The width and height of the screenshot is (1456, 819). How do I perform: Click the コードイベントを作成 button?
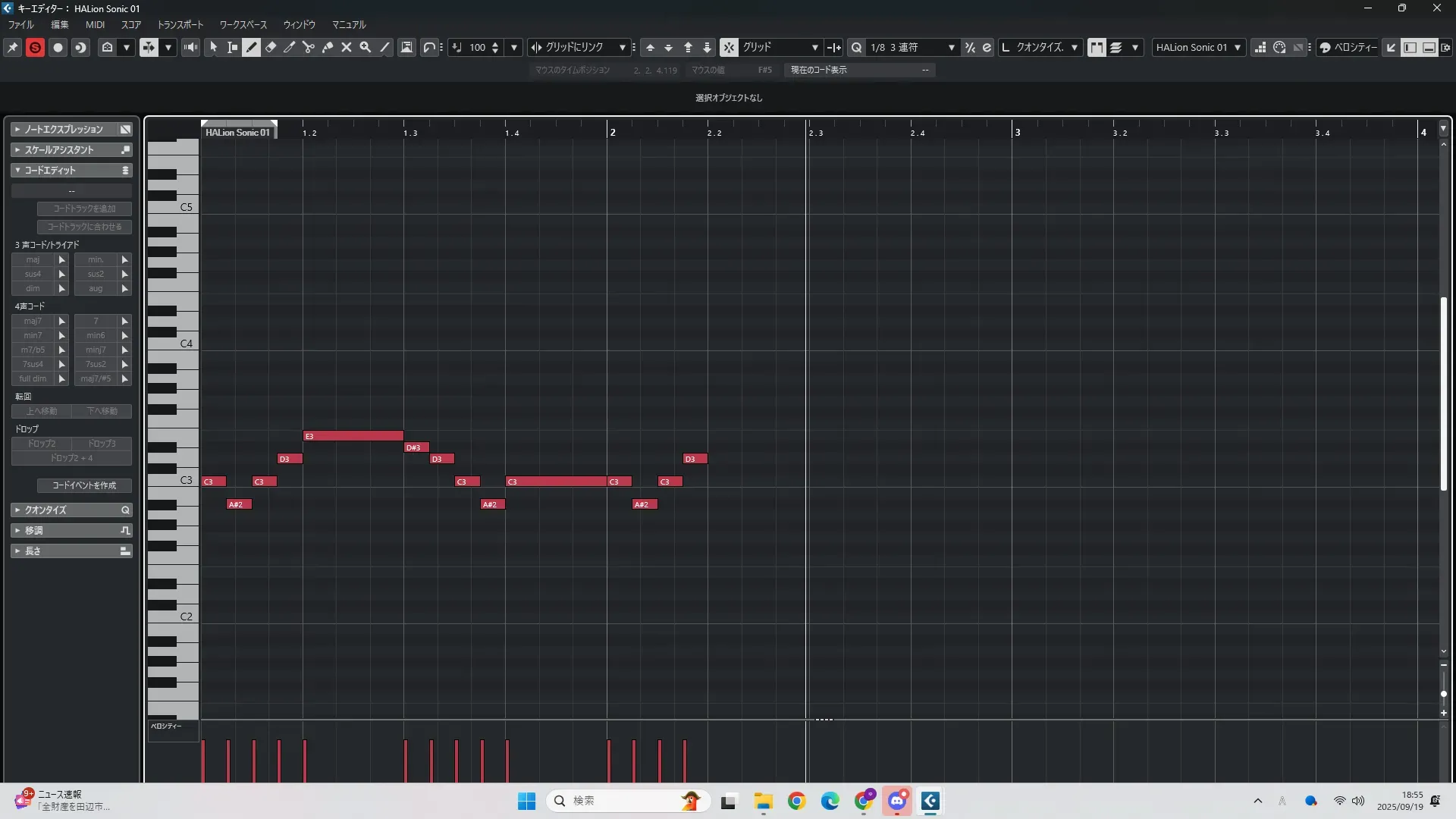click(x=84, y=485)
